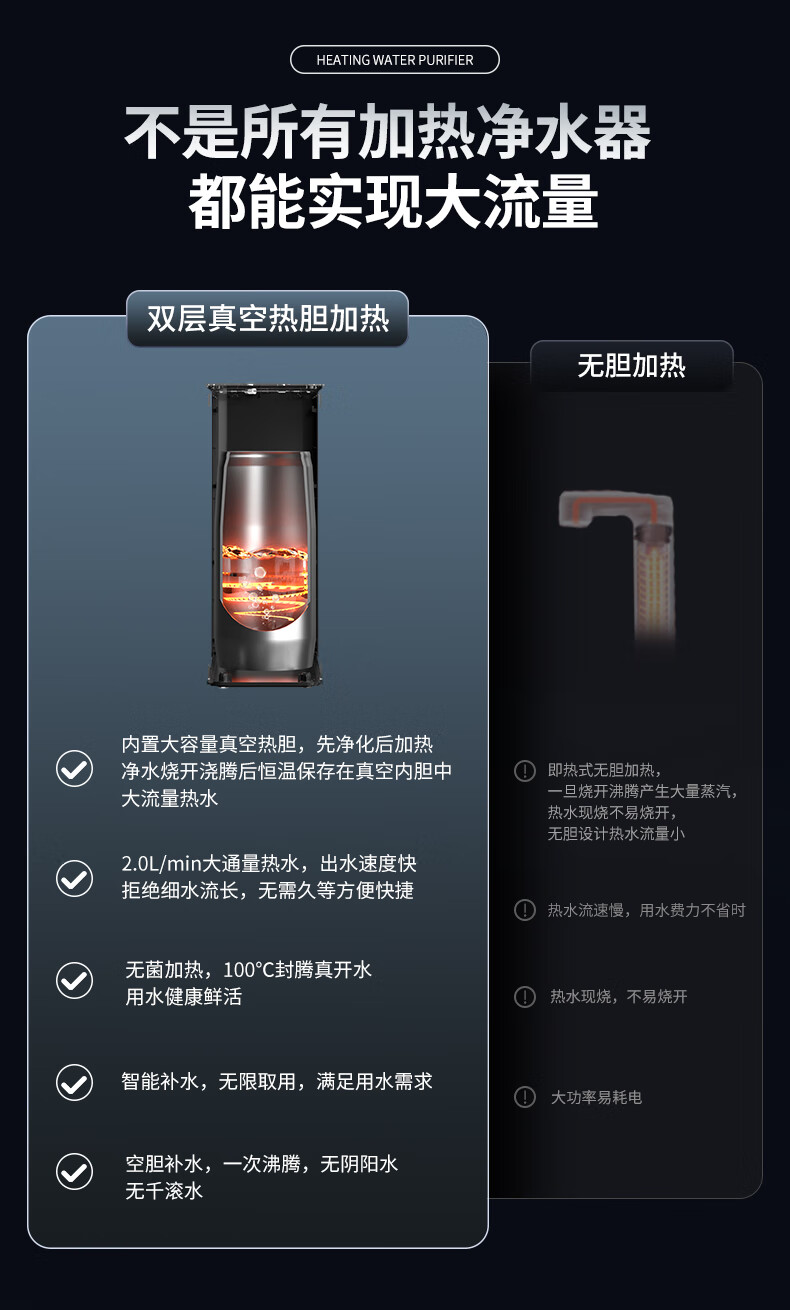Screen dimensions: 790x1310
Task: Click checkmark icon beside 内置大容量真空热胆
Action: tap(74, 769)
